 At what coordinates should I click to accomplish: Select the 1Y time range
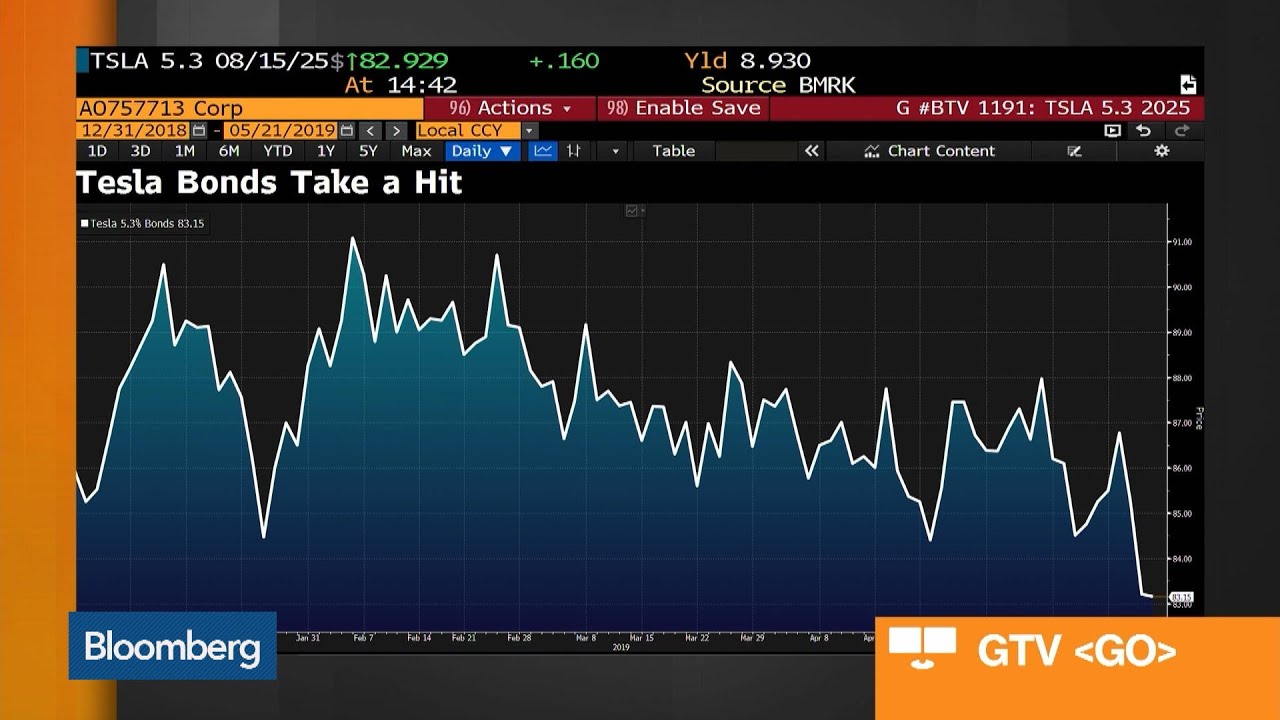pos(326,151)
